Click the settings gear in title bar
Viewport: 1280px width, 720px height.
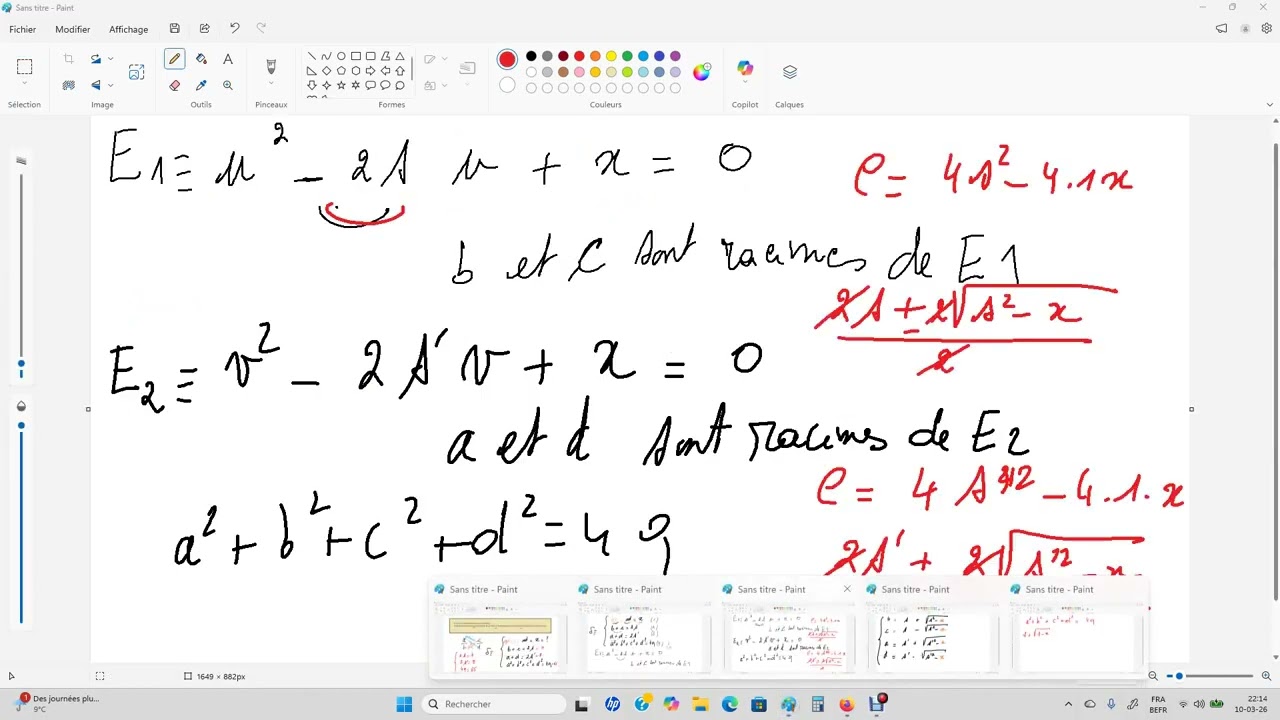click(x=1267, y=29)
